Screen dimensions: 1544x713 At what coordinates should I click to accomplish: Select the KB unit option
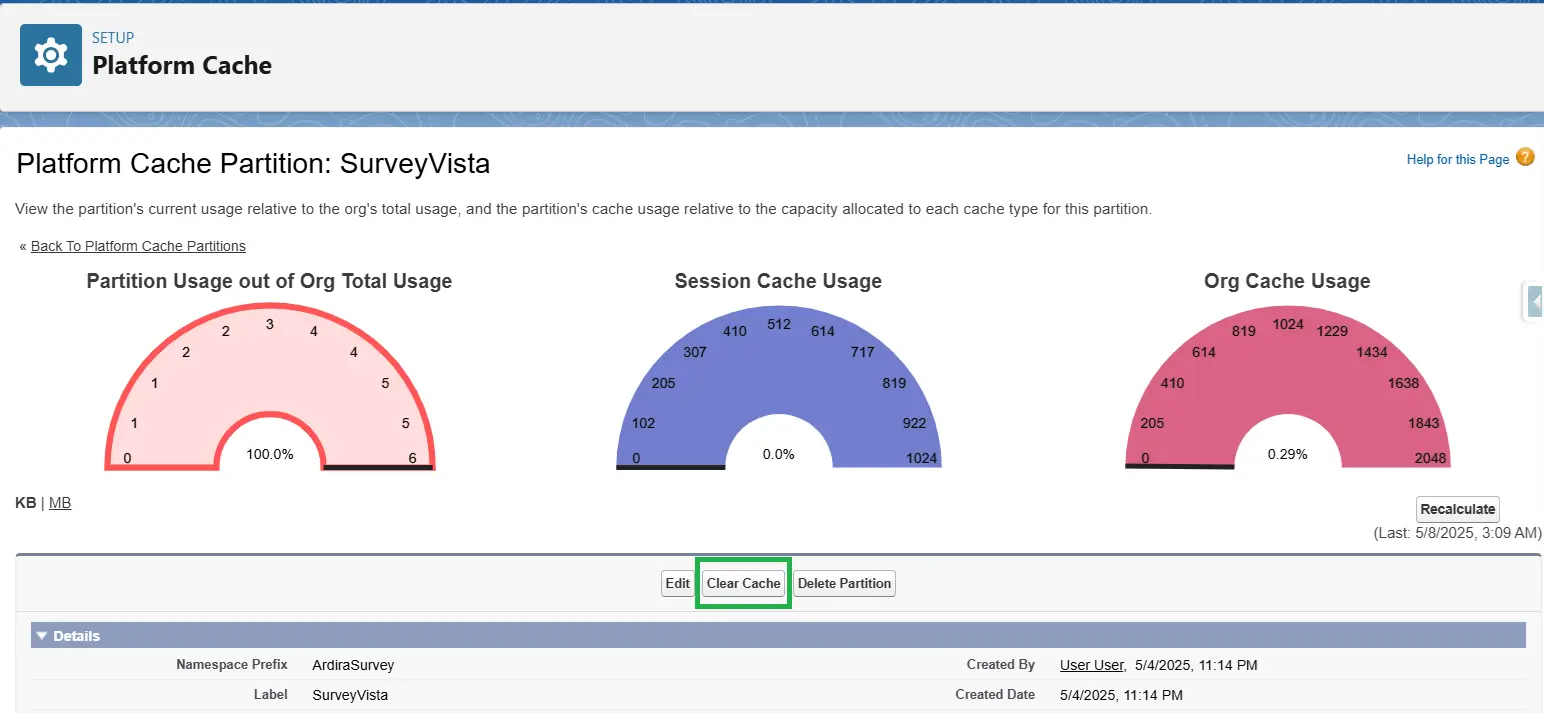(x=25, y=503)
